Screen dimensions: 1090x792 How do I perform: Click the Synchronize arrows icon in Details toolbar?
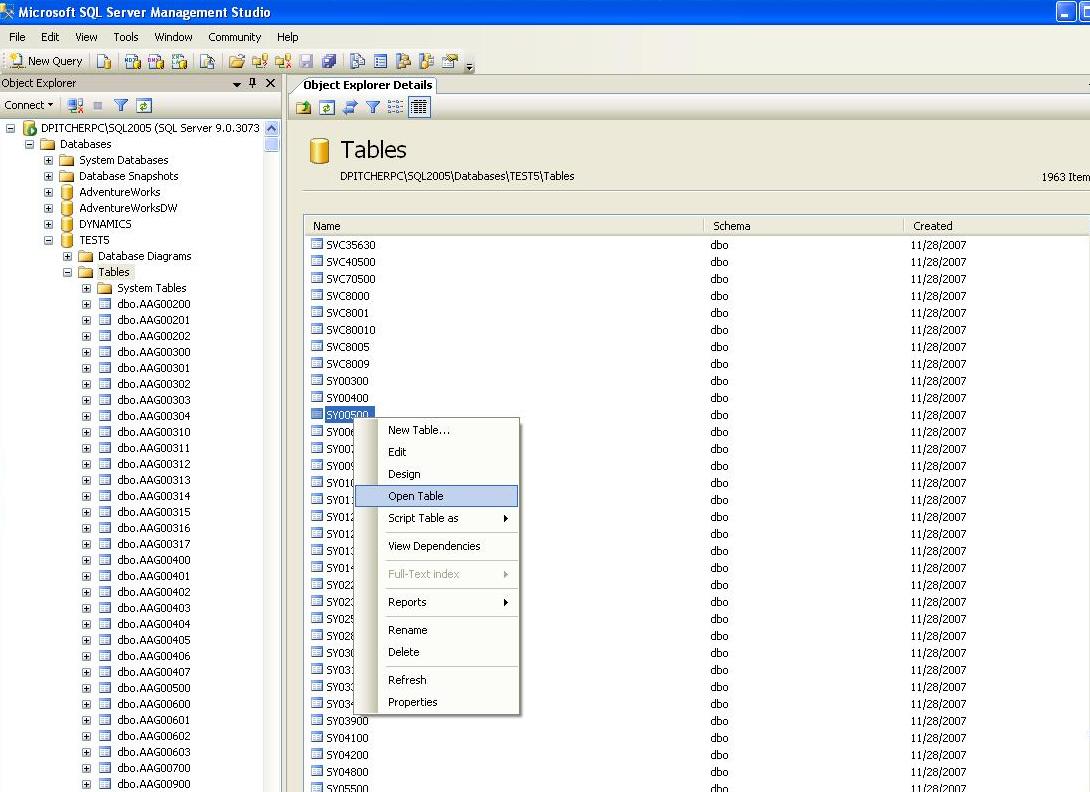[x=350, y=107]
